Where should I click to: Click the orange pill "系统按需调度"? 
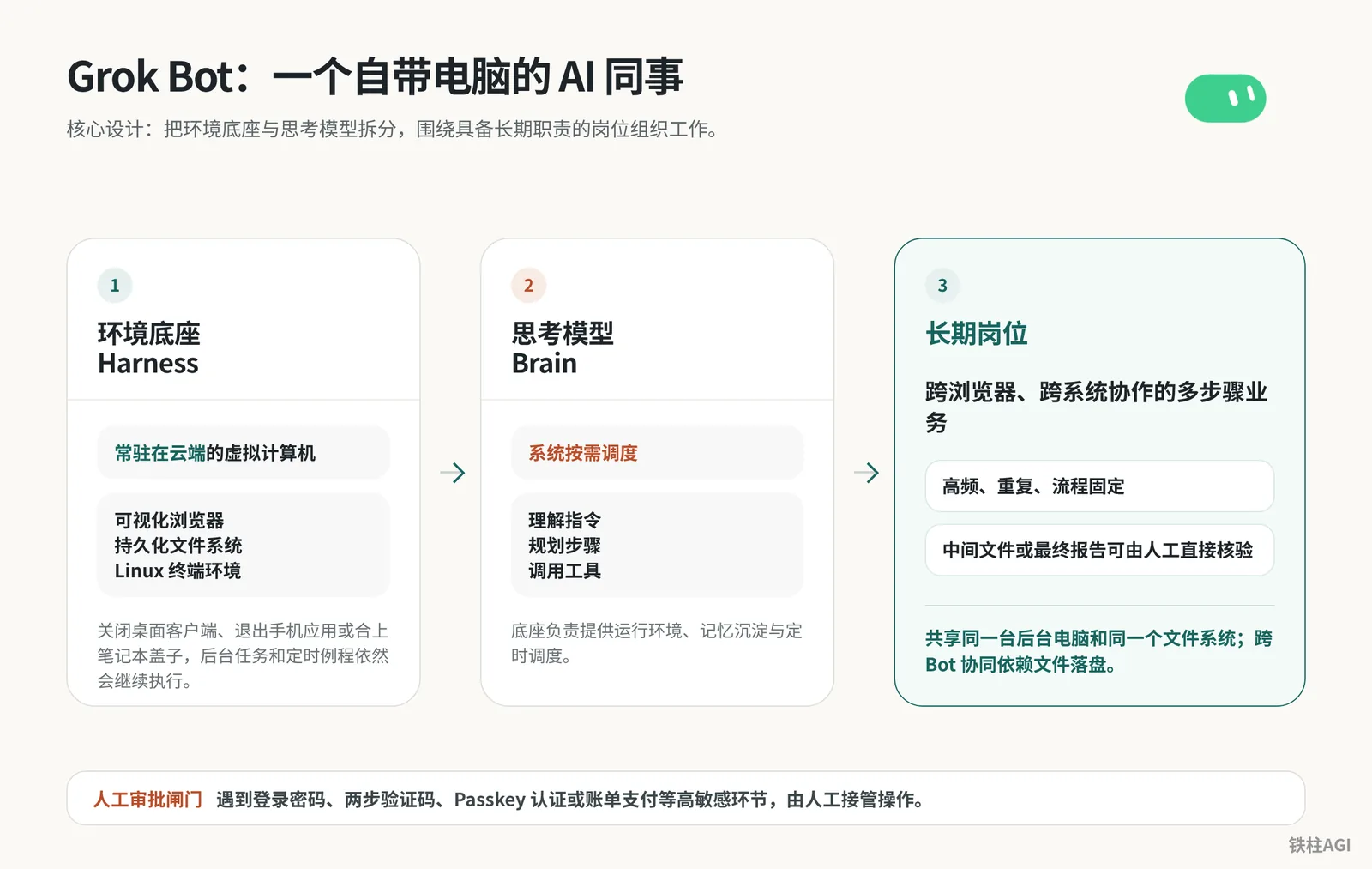[x=658, y=453]
